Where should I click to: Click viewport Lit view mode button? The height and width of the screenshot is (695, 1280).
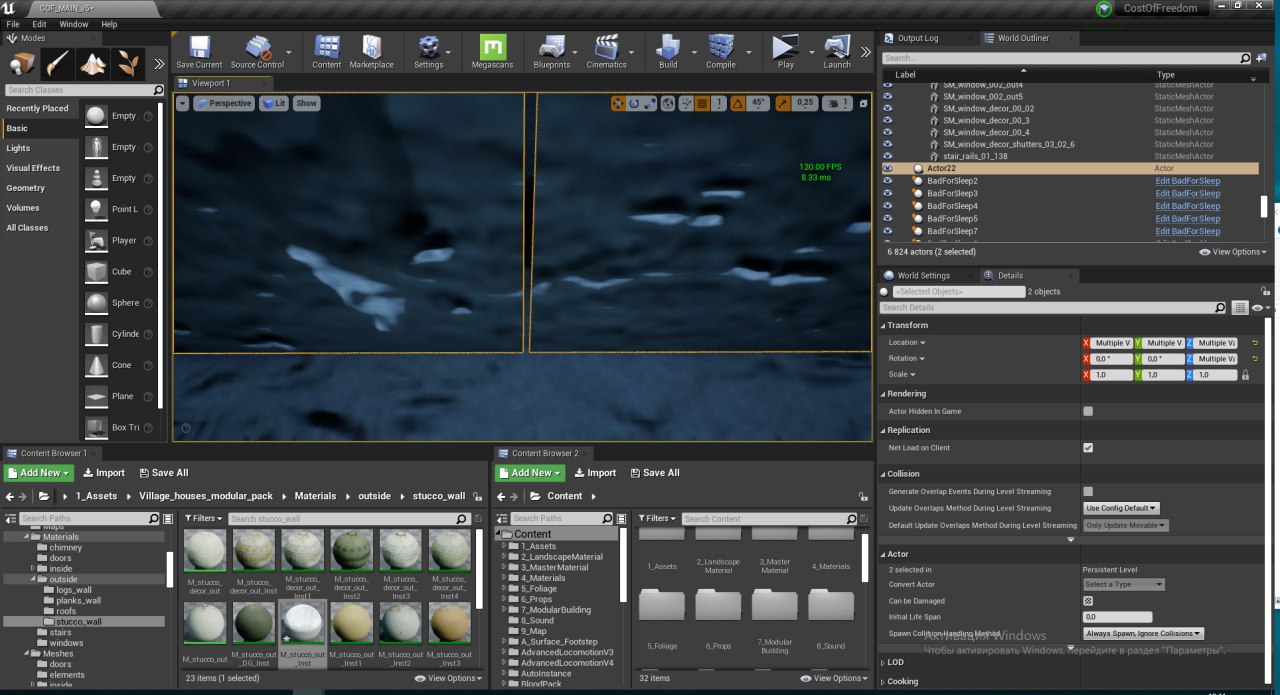pyautogui.click(x=273, y=103)
